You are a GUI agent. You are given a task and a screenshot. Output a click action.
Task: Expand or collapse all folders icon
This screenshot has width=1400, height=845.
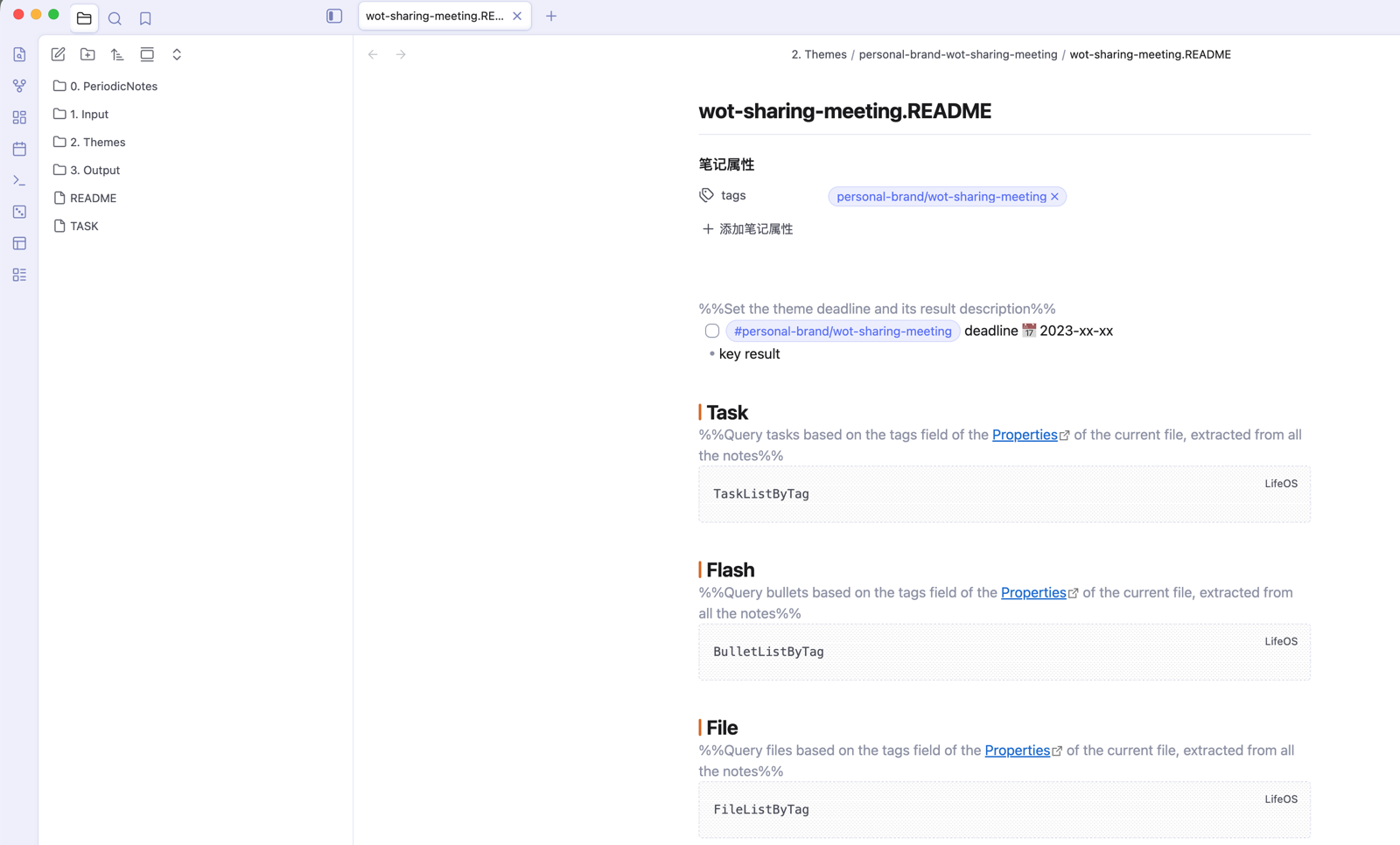coord(177,54)
